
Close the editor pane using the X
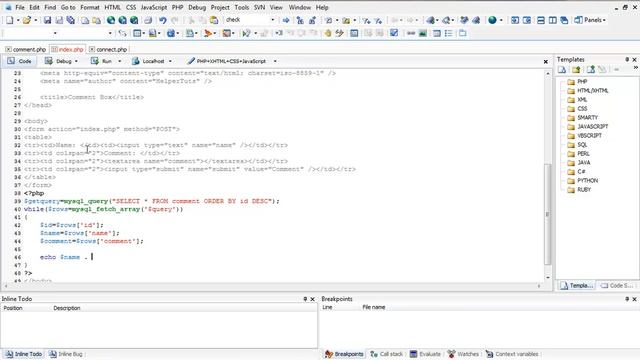(546, 62)
